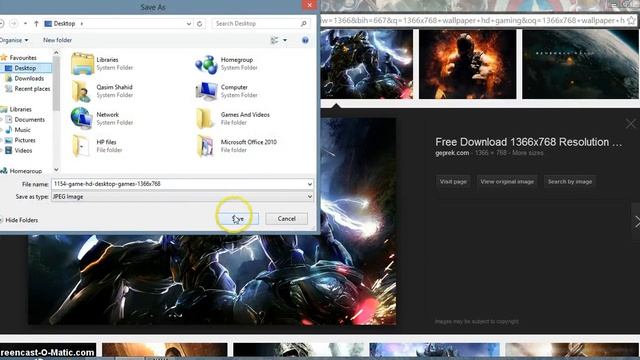Open the Games And Videos folder icon

(205, 118)
